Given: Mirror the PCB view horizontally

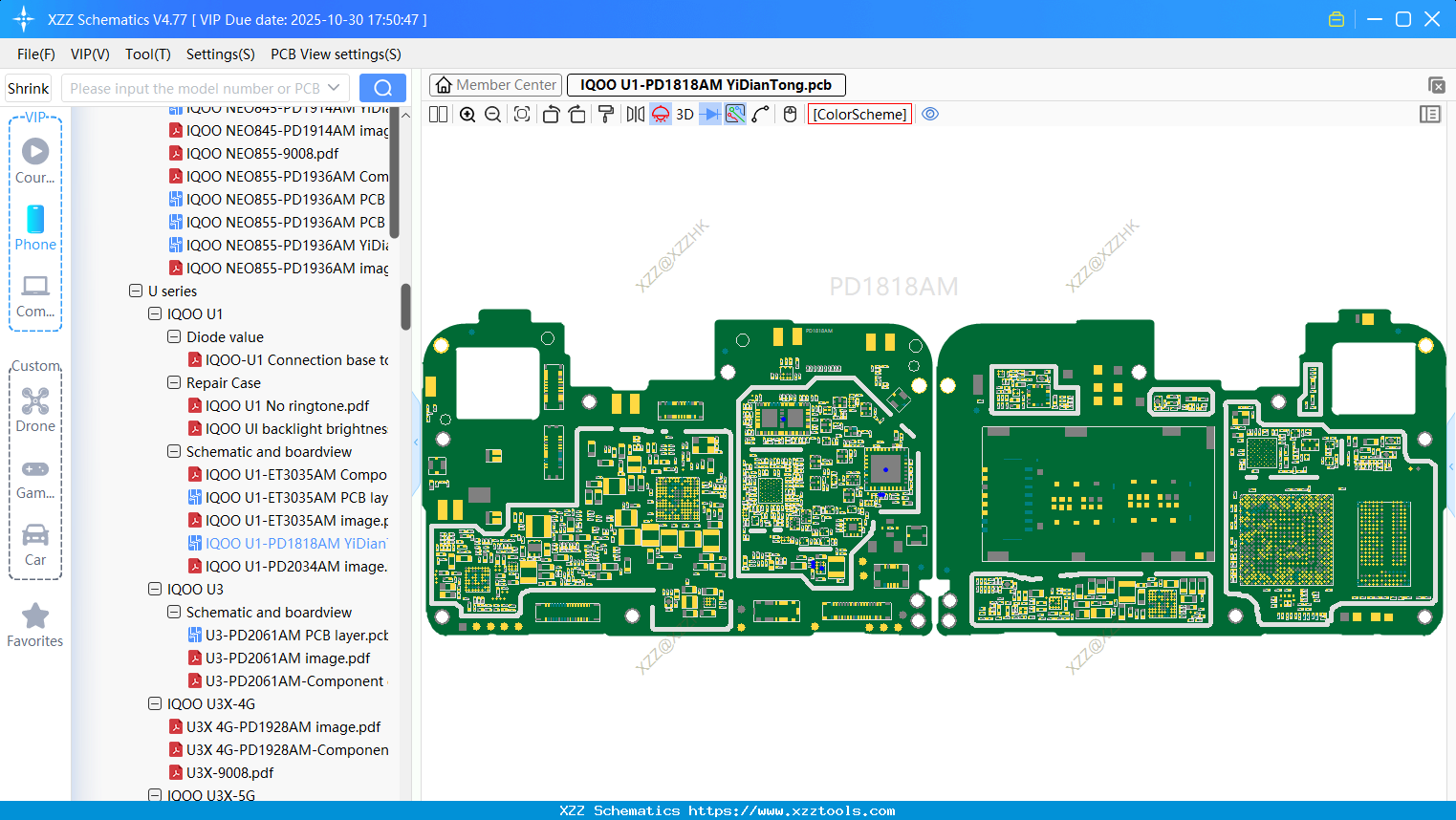Looking at the screenshot, I should (635, 115).
